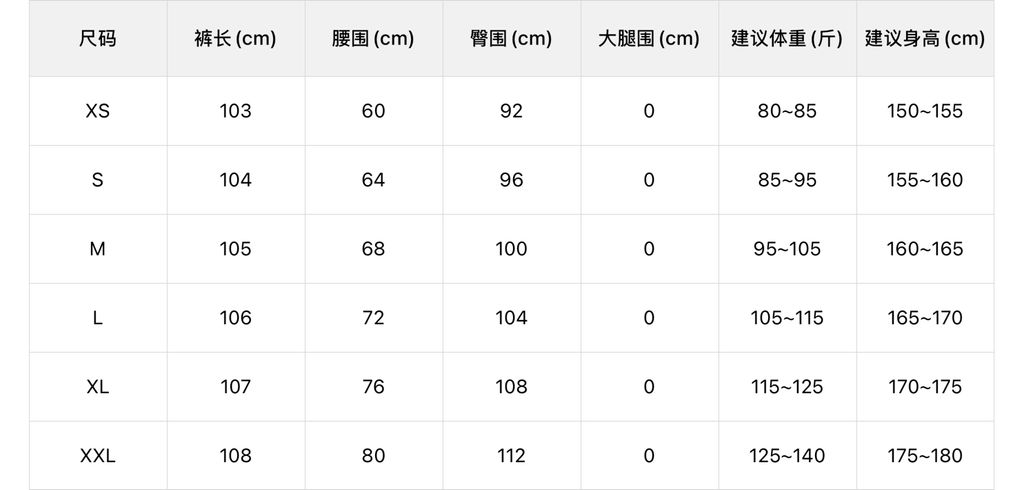
Task: Click waist value 68 in M row
Action: pos(373,249)
